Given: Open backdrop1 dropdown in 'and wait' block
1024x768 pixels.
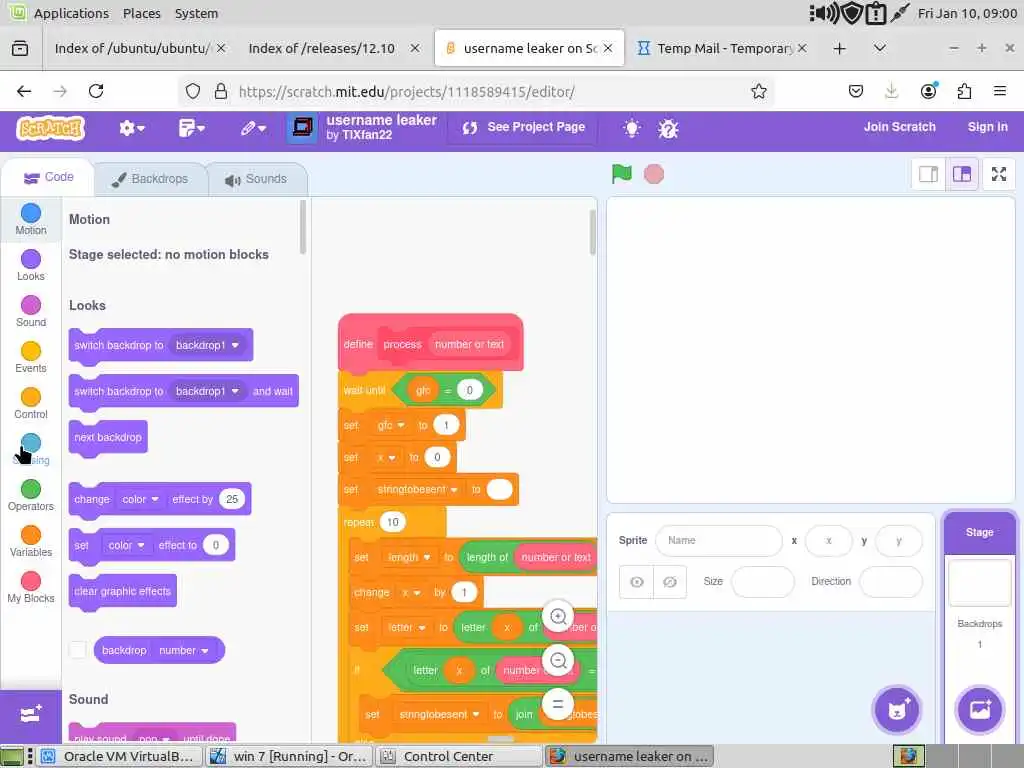Looking at the screenshot, I should pyautogui.click(x=207, y=391).
